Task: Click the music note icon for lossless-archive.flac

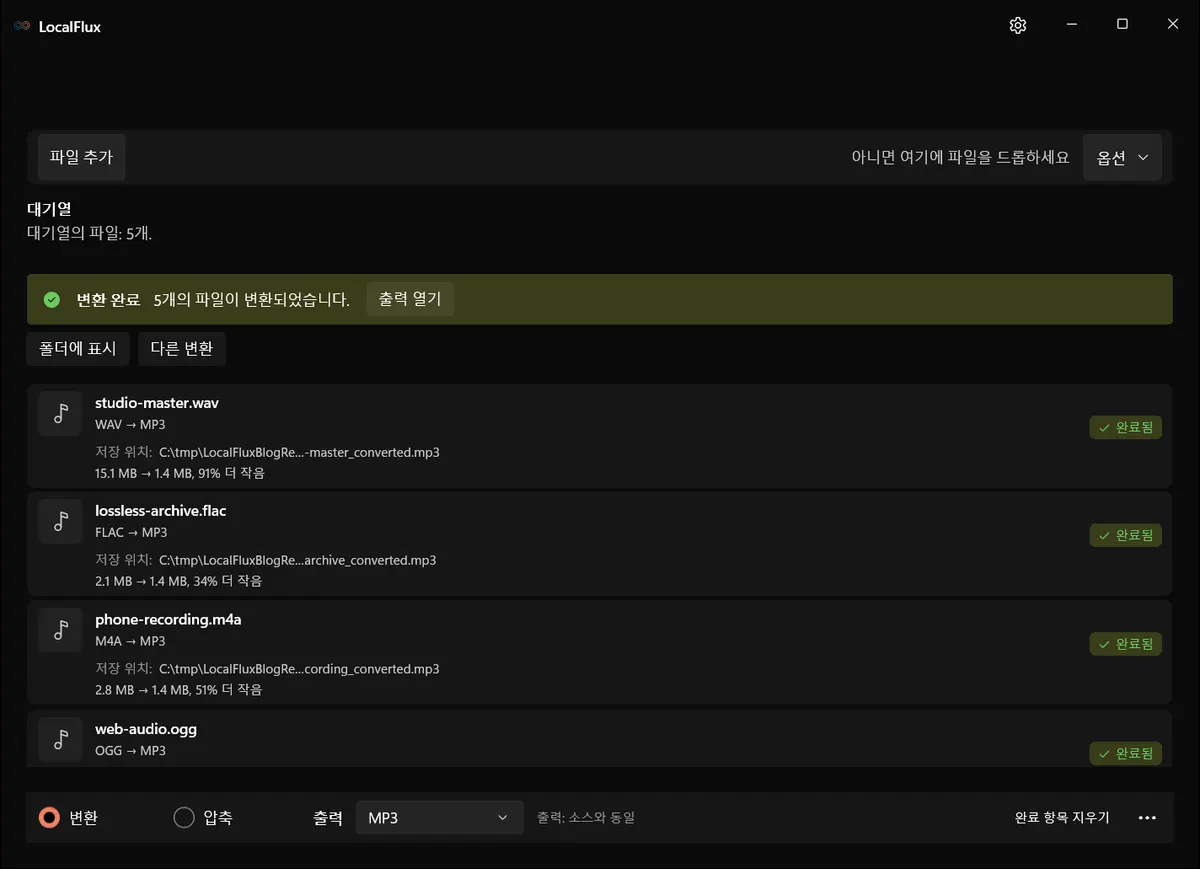Action: (60, 521)
